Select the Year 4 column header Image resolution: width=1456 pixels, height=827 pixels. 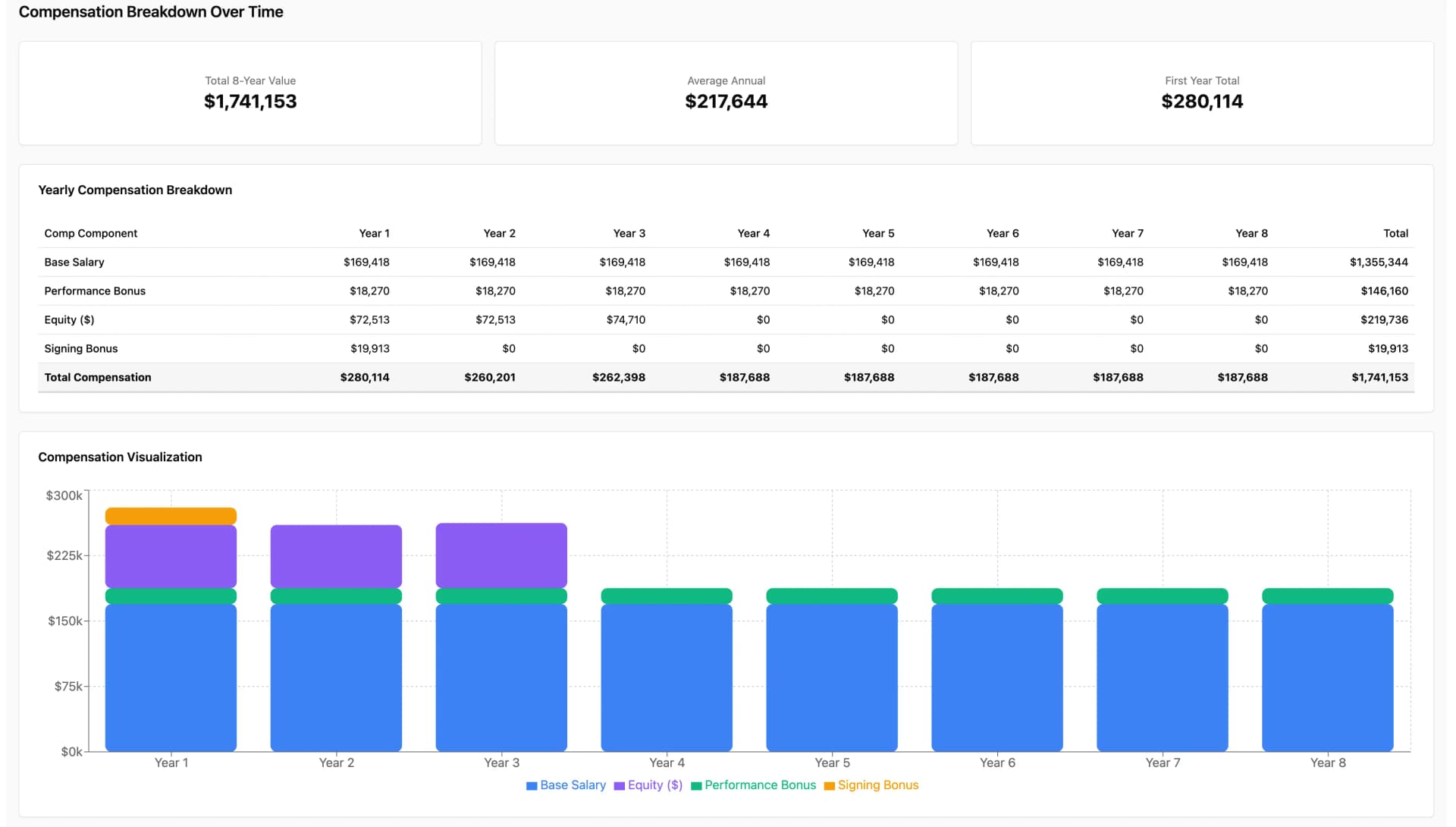coord(753,233)
